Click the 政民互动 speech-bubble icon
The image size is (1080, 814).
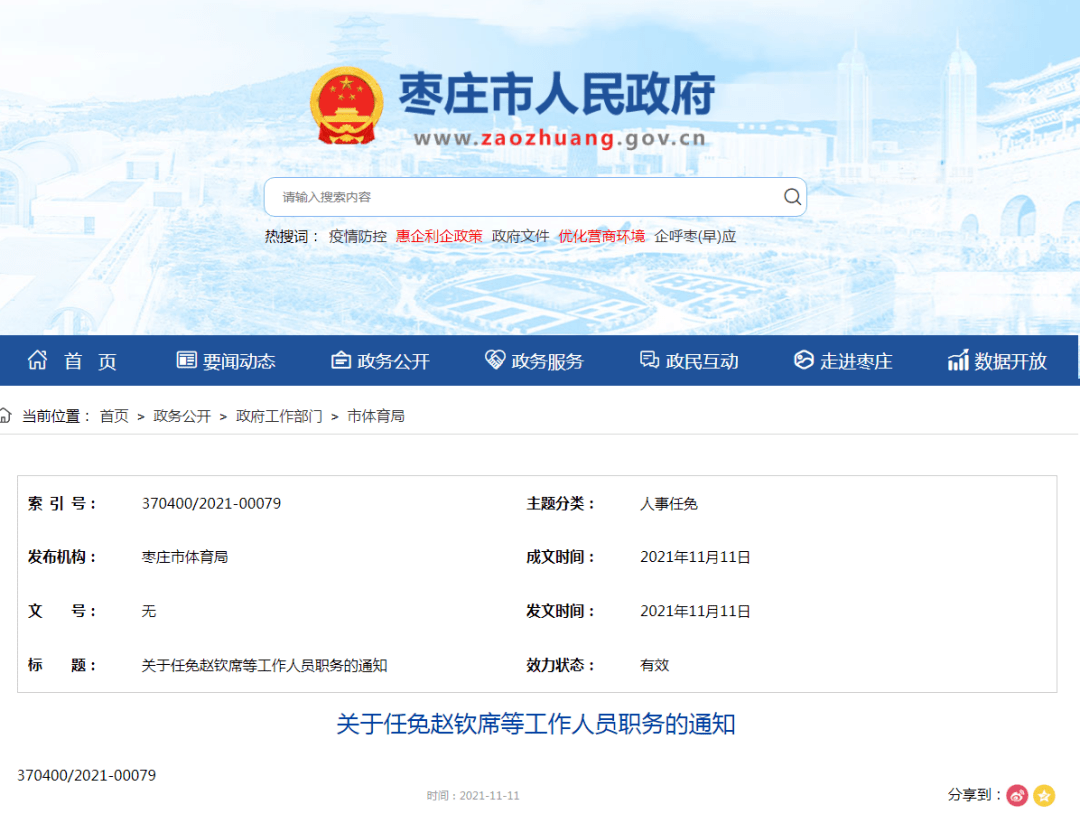(x=648, y=360)
